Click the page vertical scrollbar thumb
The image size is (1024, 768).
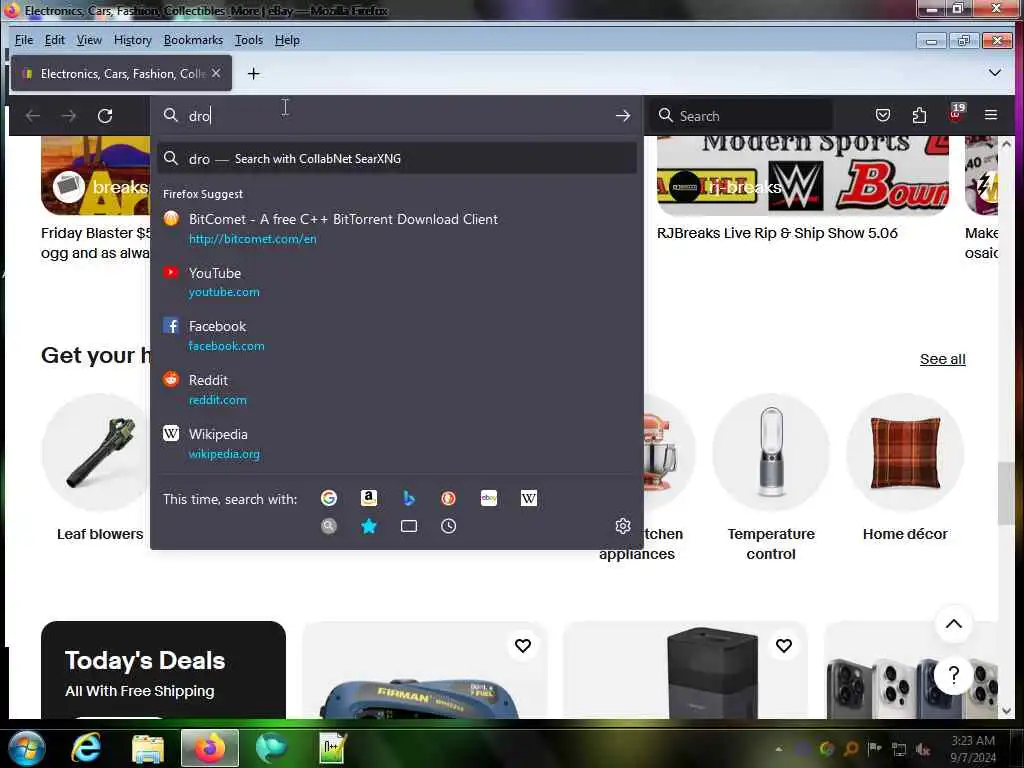point(1006,493)
